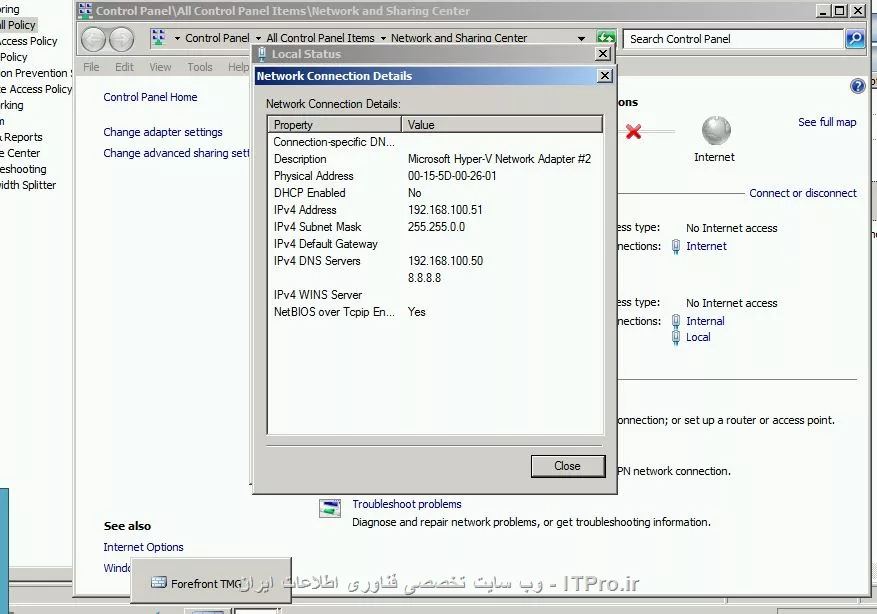
Task: Select the IPv4 WINS Server row
Action: click(x=435, y=295)
